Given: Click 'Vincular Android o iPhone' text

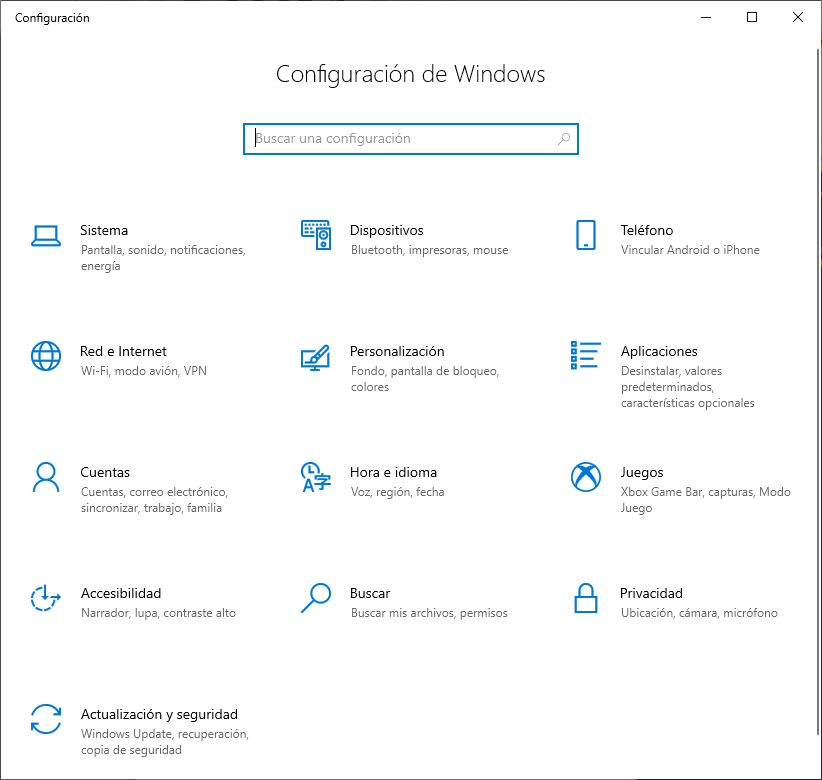Looking at the screenshot, I should pos(690,251).
